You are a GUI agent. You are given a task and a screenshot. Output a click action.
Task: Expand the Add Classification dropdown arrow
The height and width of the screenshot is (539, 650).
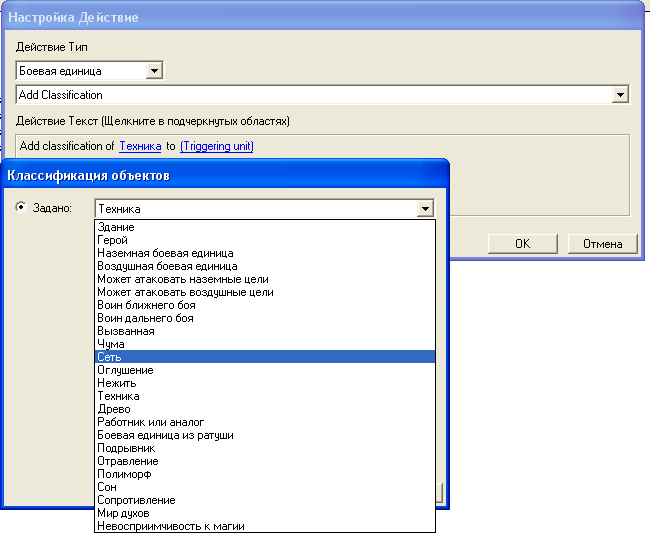tap(620, 95)
